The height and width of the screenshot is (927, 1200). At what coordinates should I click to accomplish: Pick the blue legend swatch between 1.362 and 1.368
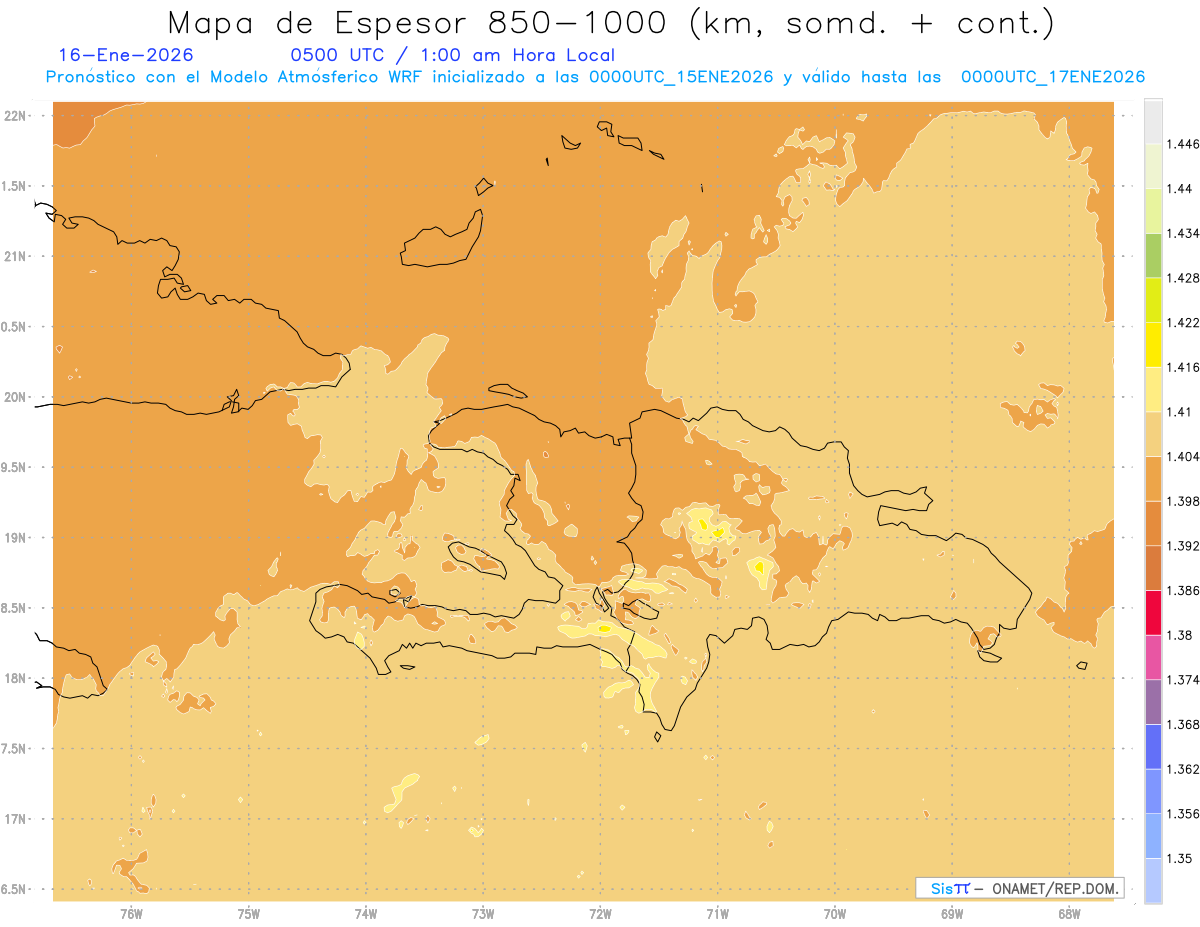[x=1153, y=747]
